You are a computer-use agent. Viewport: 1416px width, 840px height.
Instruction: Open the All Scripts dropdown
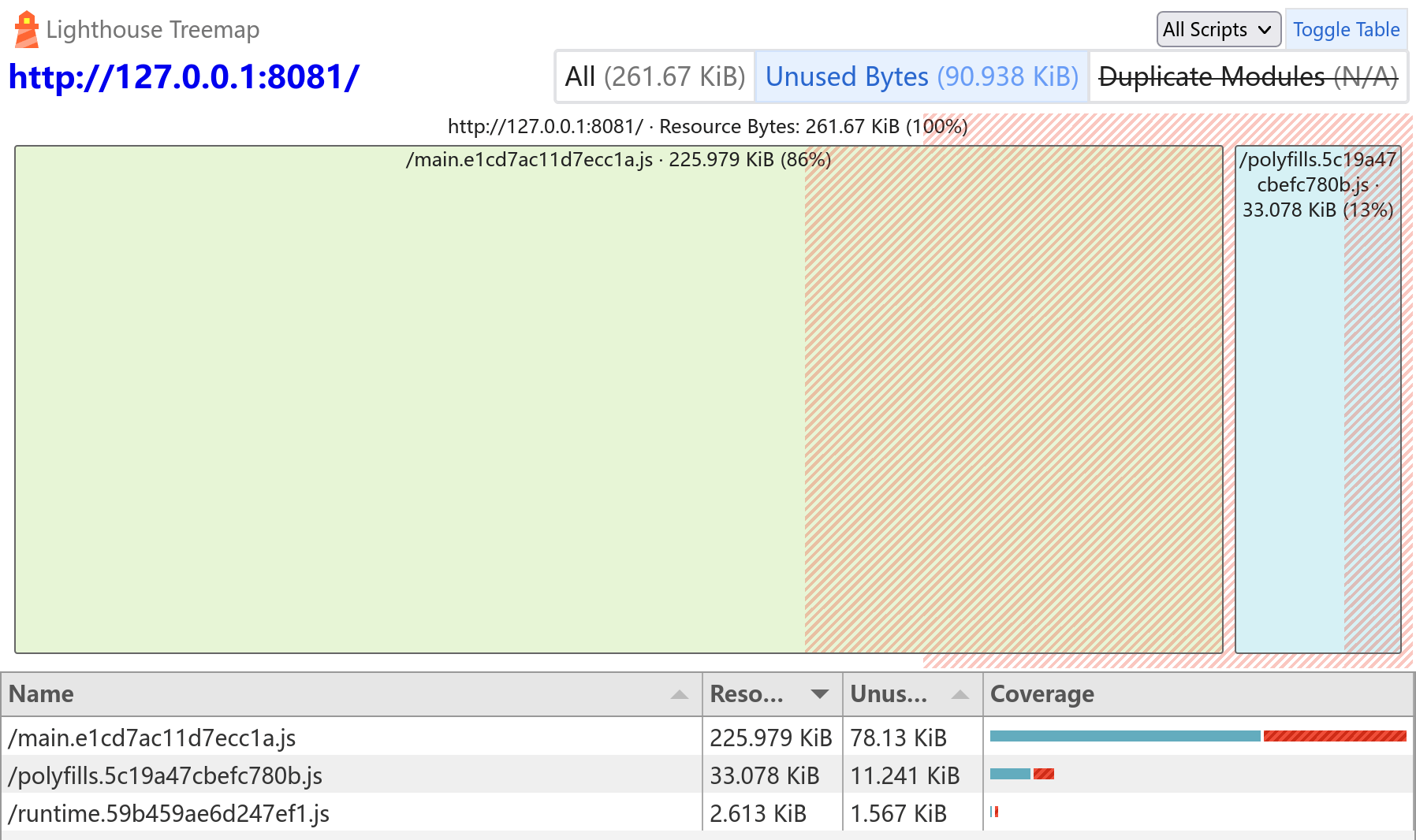1218,30
